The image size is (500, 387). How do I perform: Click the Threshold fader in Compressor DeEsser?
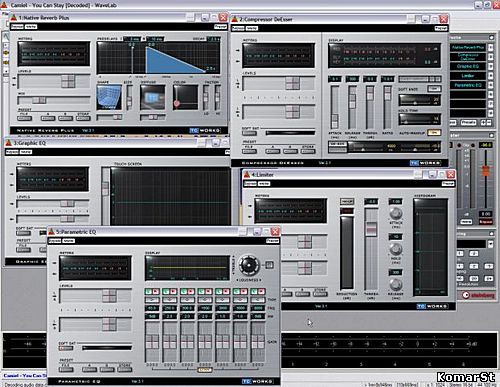pyautogui.click(x=369, y=107)
